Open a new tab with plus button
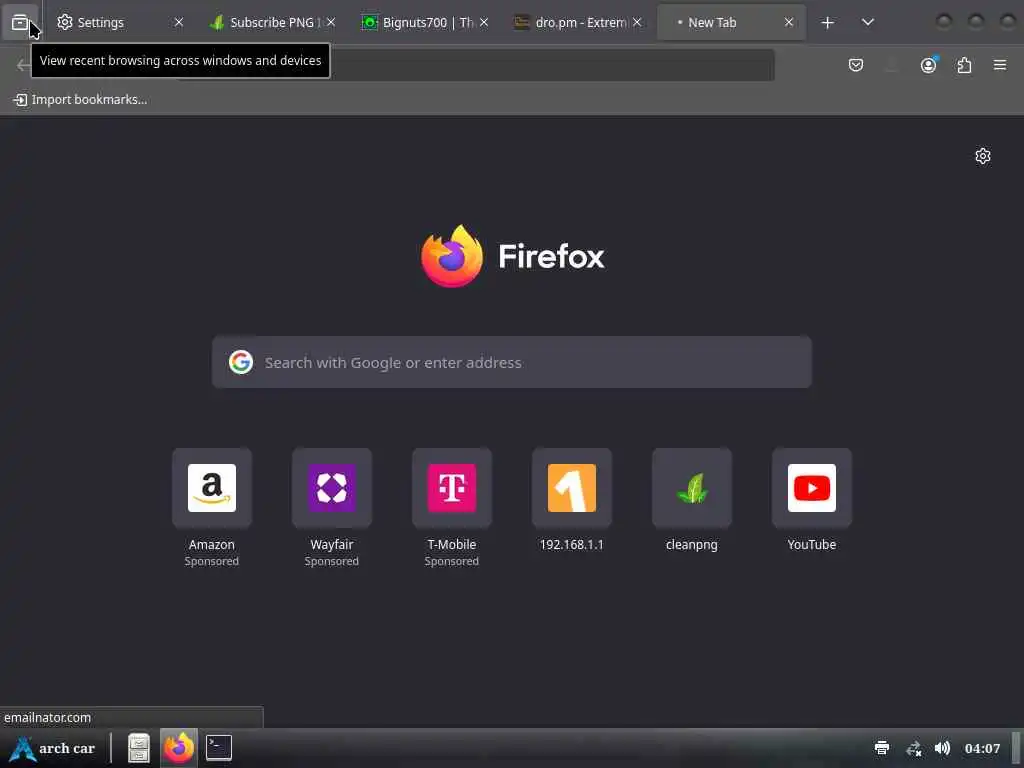The image size is (1024, 768). pyautogui.click(x=827, y=22)
